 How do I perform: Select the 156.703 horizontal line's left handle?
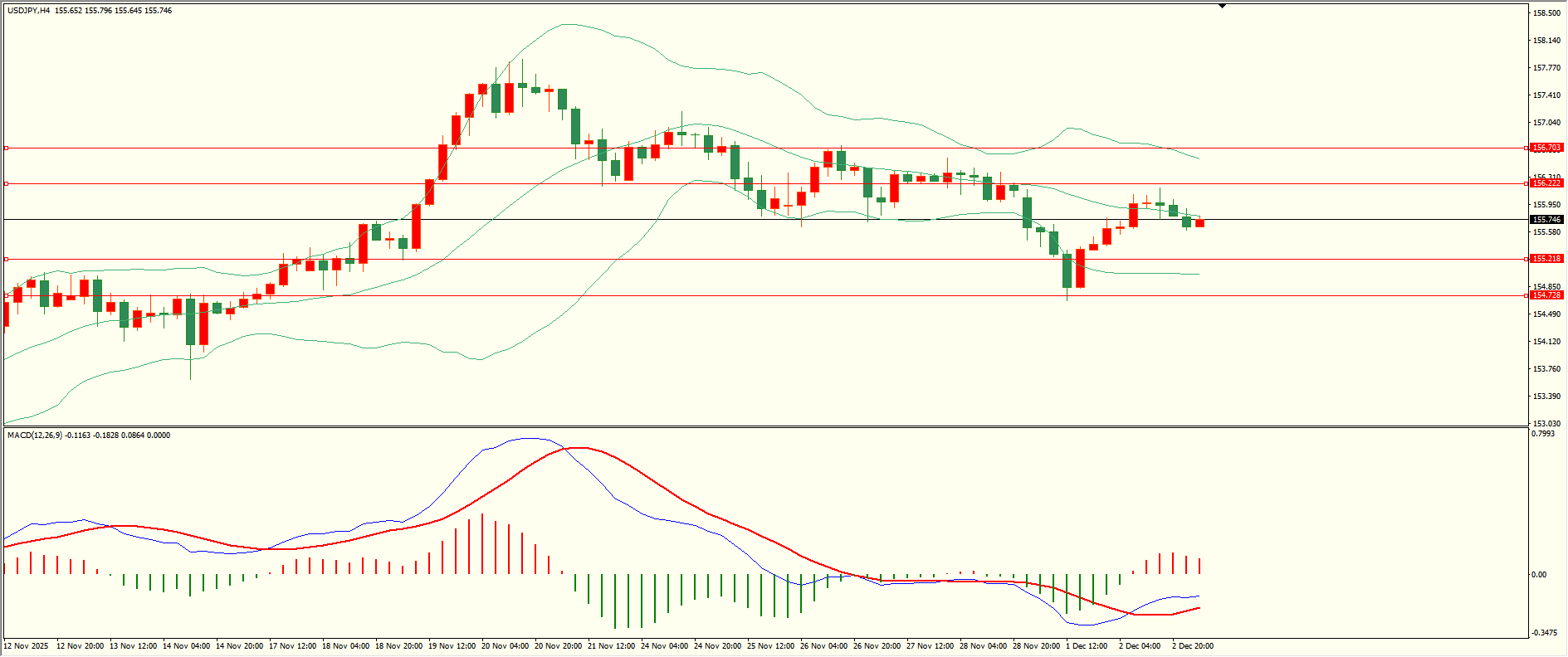[6, 148]
